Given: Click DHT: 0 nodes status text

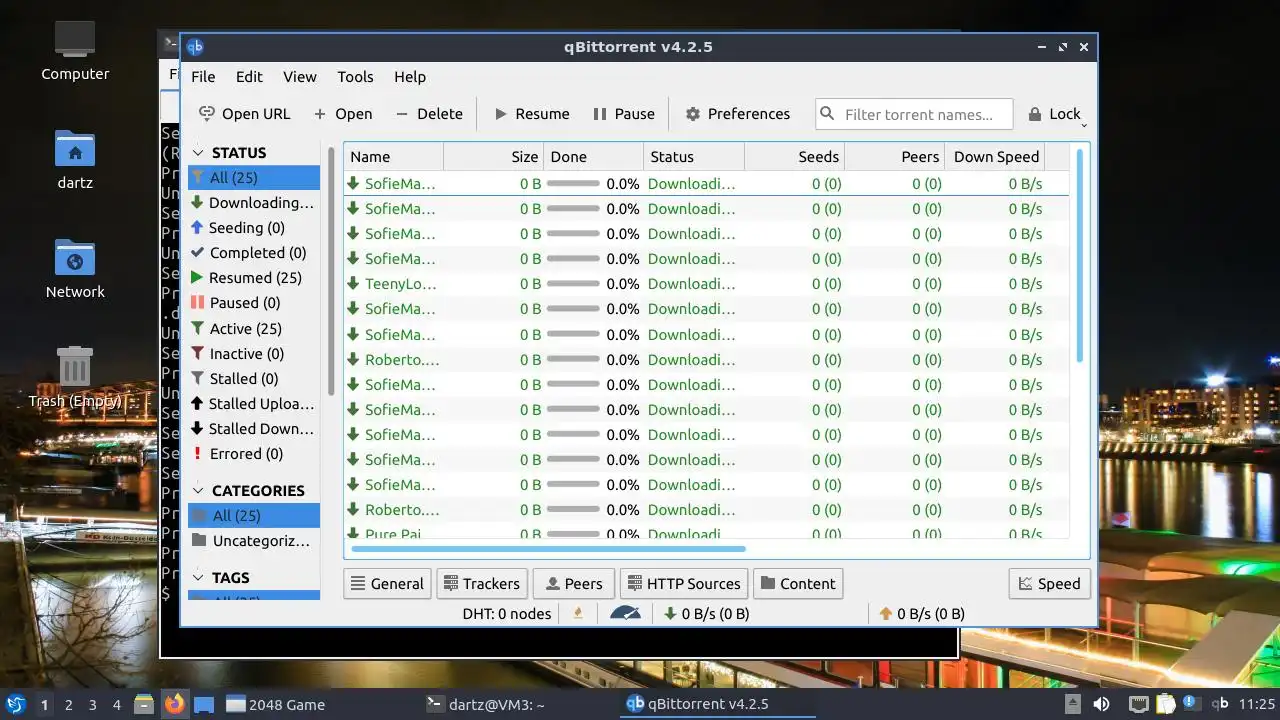Looking at the screenshot, I should click(507, 614).
